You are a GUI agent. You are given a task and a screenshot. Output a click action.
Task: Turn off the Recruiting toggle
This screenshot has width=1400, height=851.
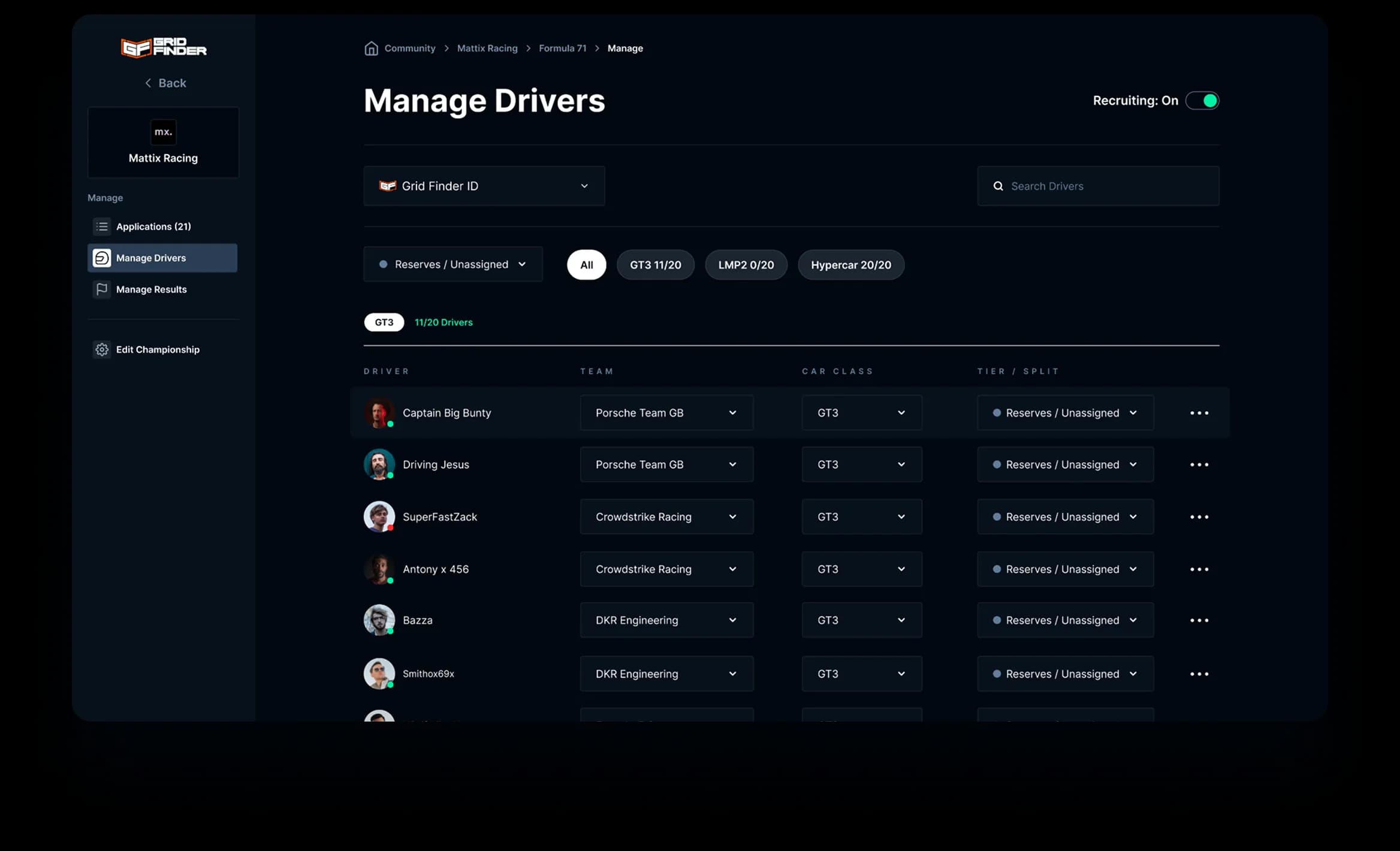click(1203, 101)
